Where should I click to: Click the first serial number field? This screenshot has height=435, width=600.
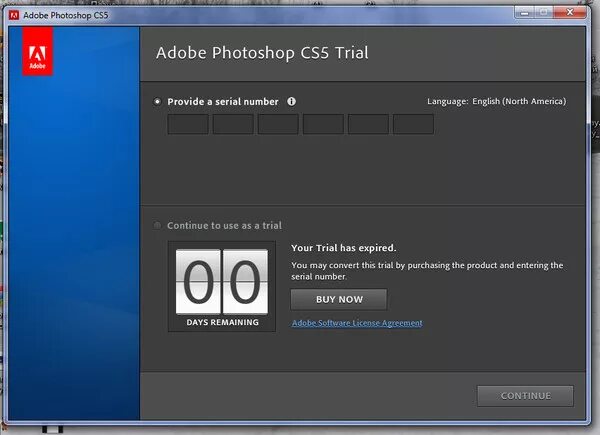[188, 124]
